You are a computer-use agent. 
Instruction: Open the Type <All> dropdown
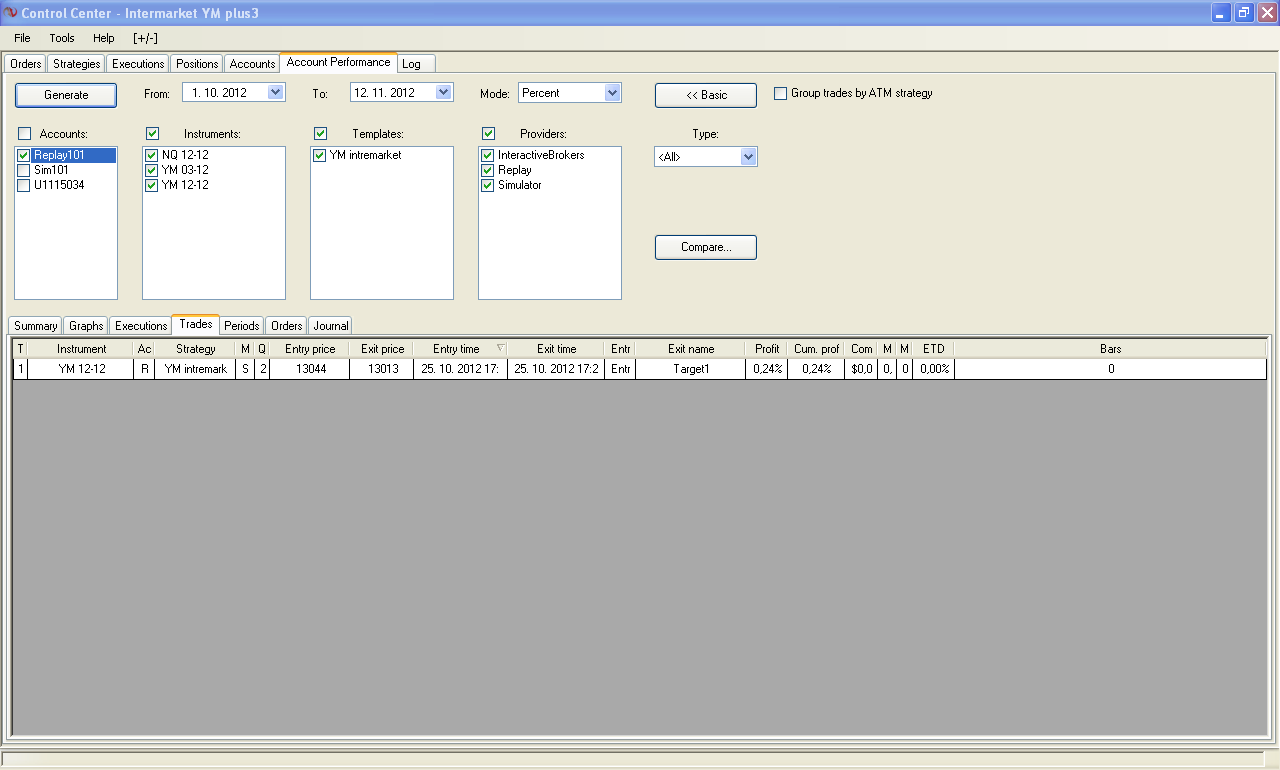point(748,157)
